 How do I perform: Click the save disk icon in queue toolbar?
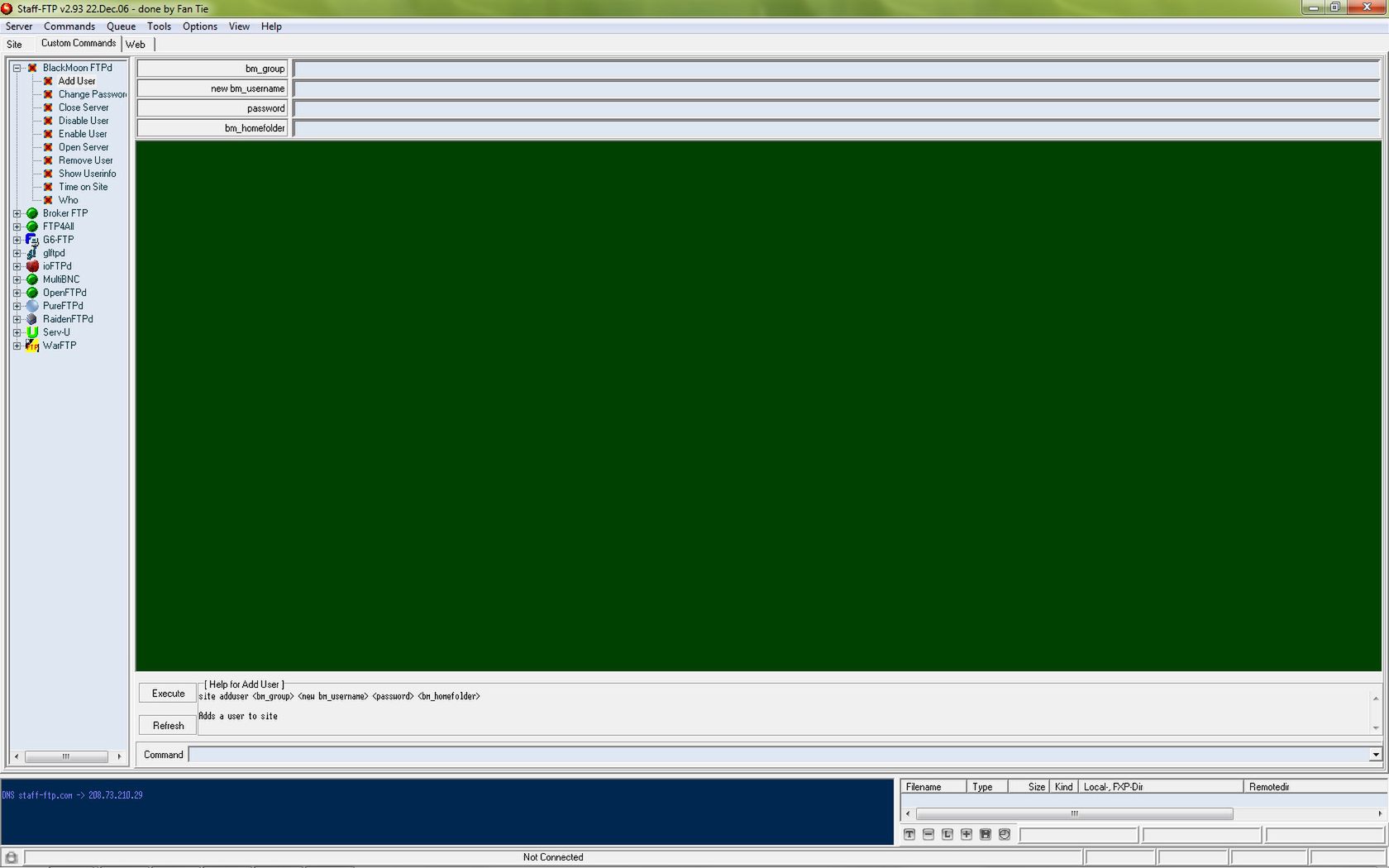point(986,834)
